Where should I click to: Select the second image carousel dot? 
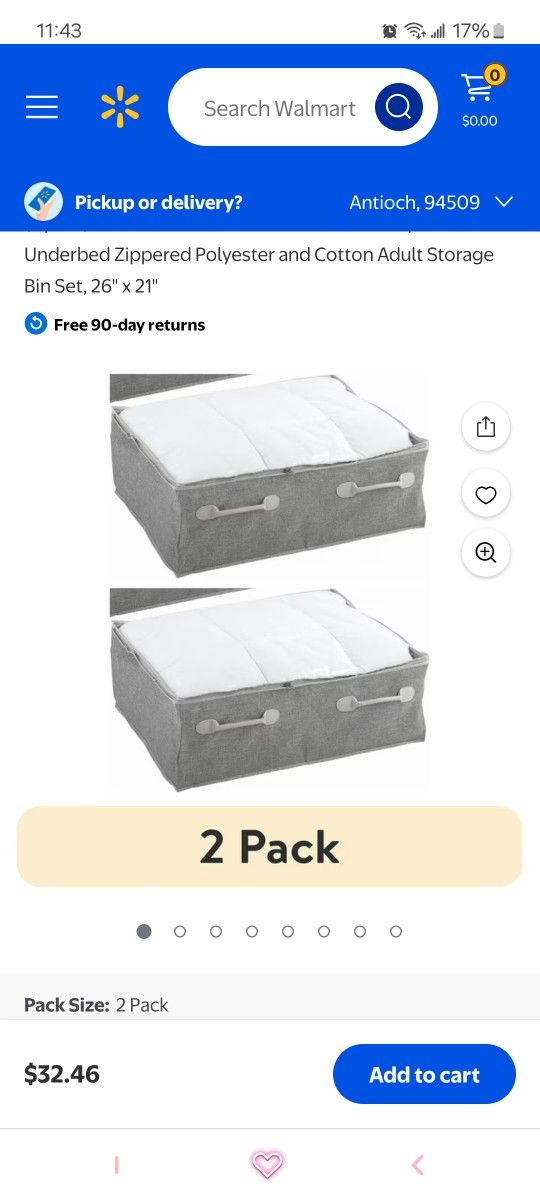(180, 931)
